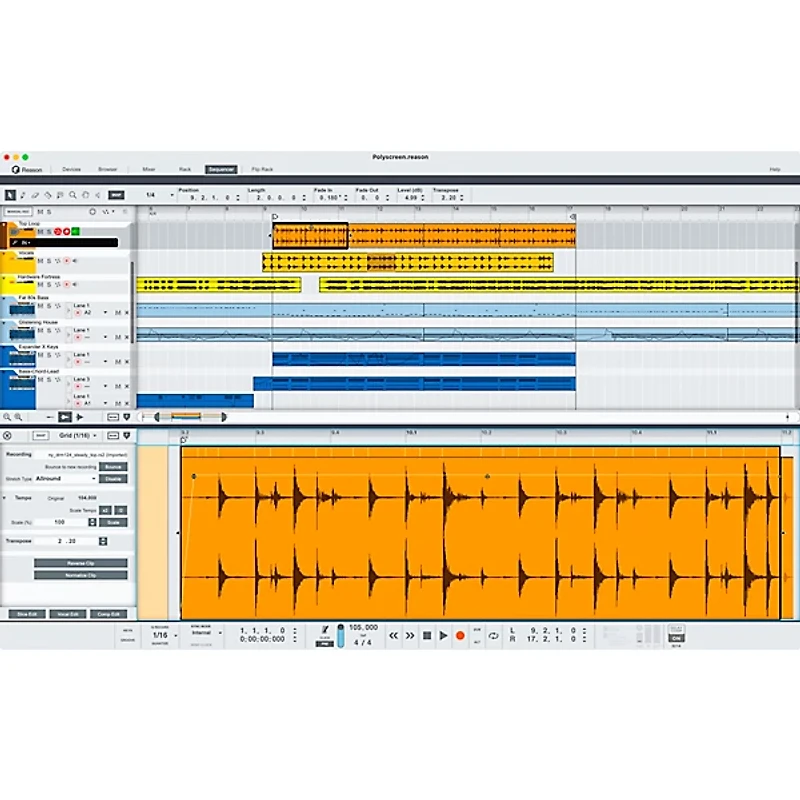Solo the Fat Kik Bass track
The height and width of the screenshot is (800, 800).
pyautogui.click(x=47, y=306)
